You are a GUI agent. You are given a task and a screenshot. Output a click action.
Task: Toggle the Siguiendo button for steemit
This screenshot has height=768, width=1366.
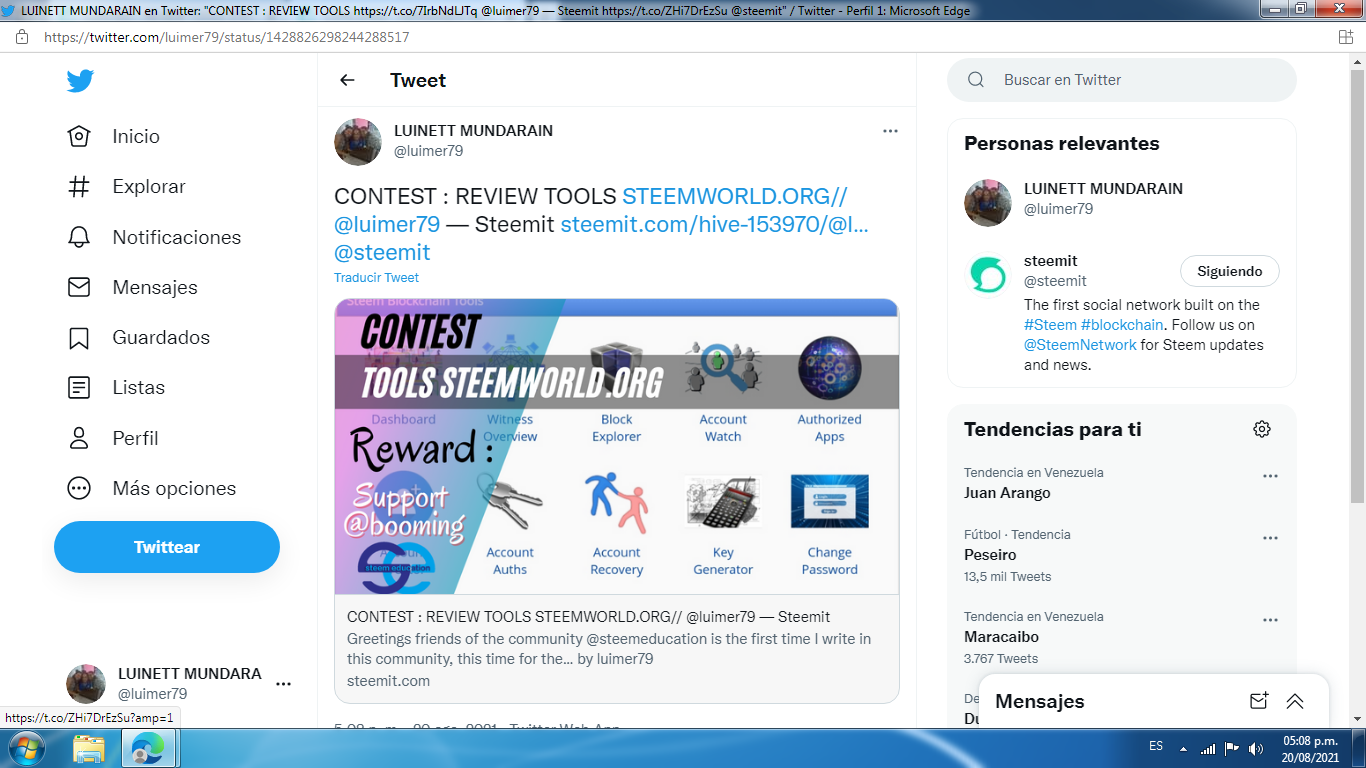1230,271
